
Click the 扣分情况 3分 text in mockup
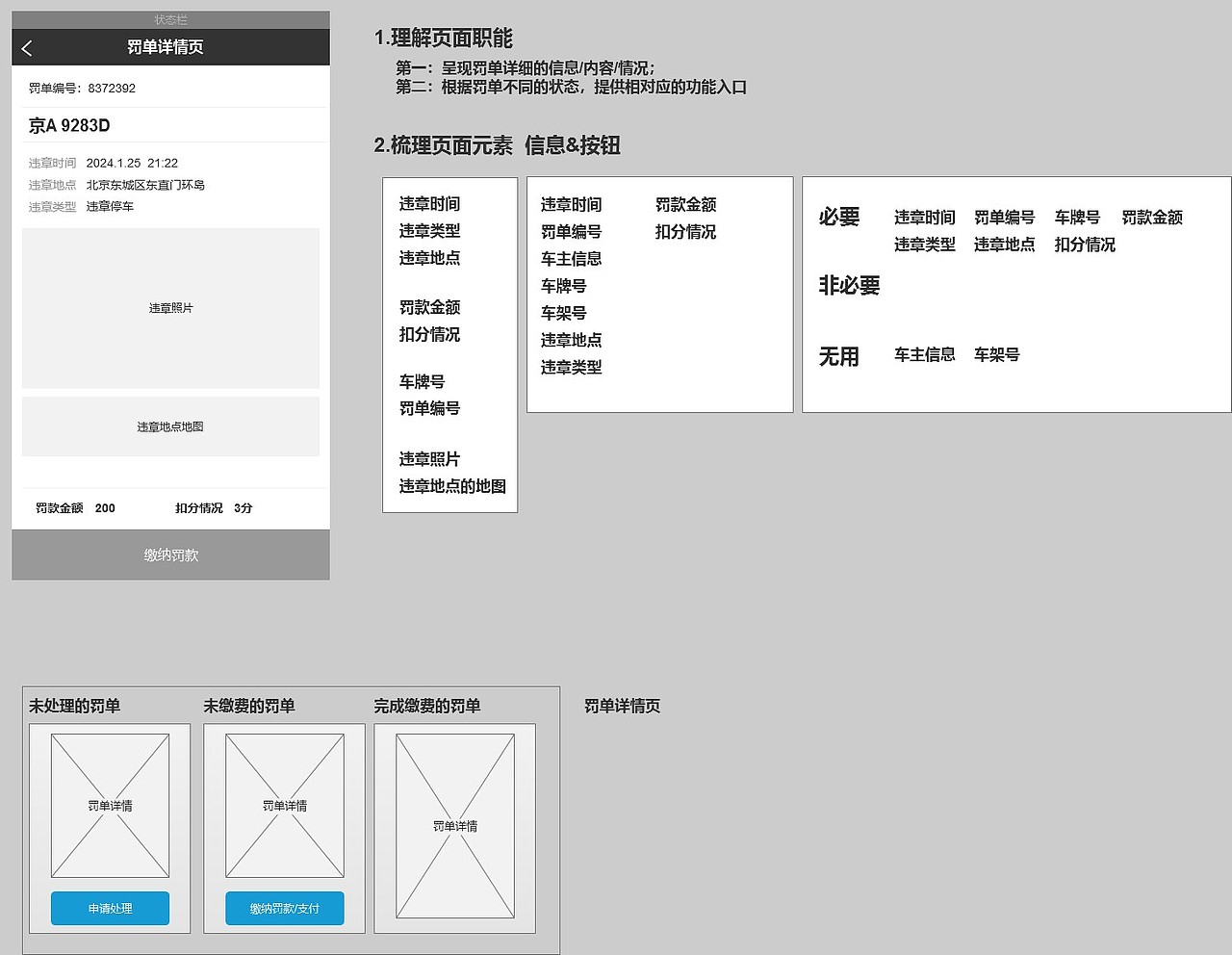point(214,507)
